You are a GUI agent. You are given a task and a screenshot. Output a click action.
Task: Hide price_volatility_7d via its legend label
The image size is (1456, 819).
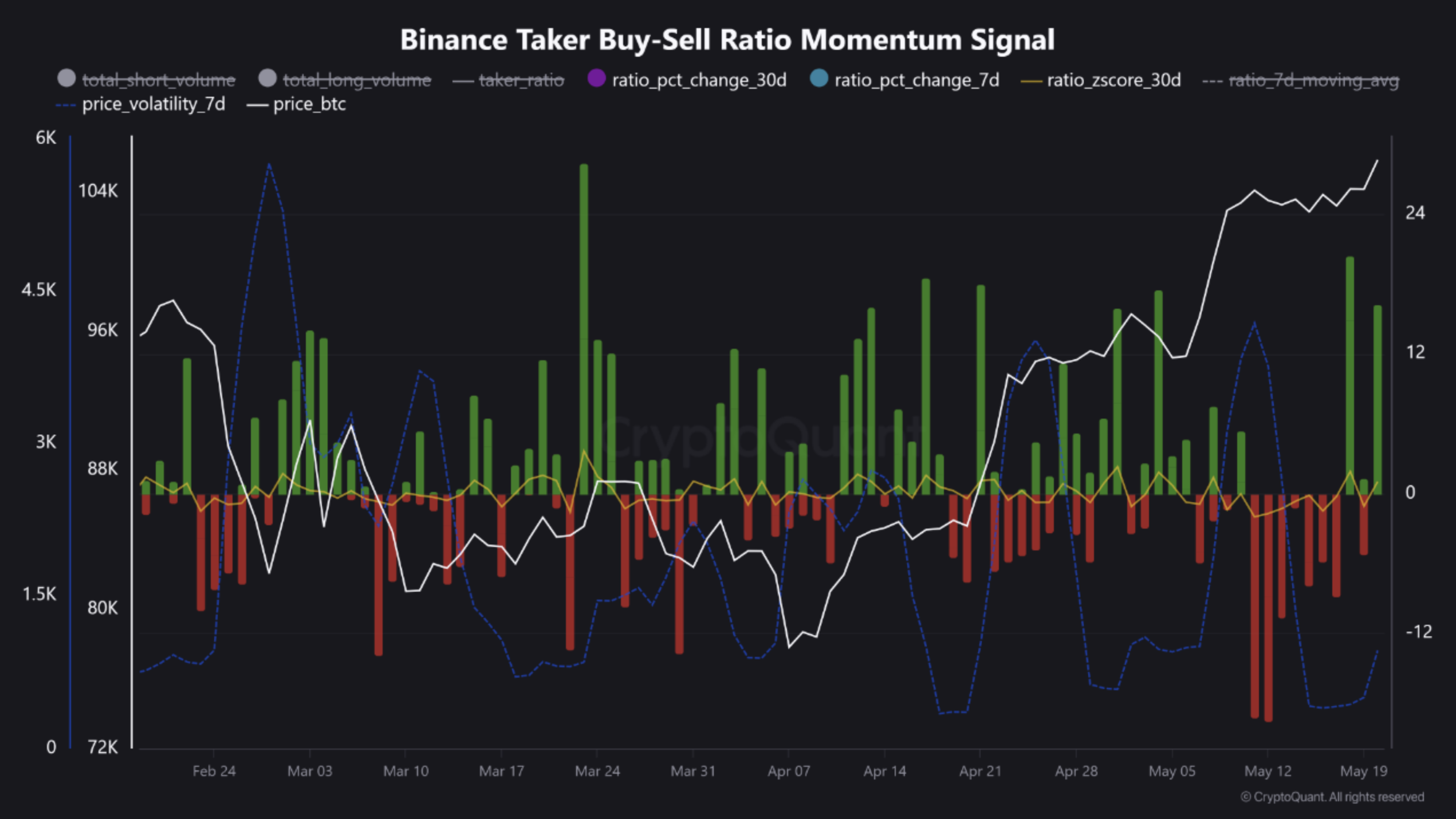[154, 105]
